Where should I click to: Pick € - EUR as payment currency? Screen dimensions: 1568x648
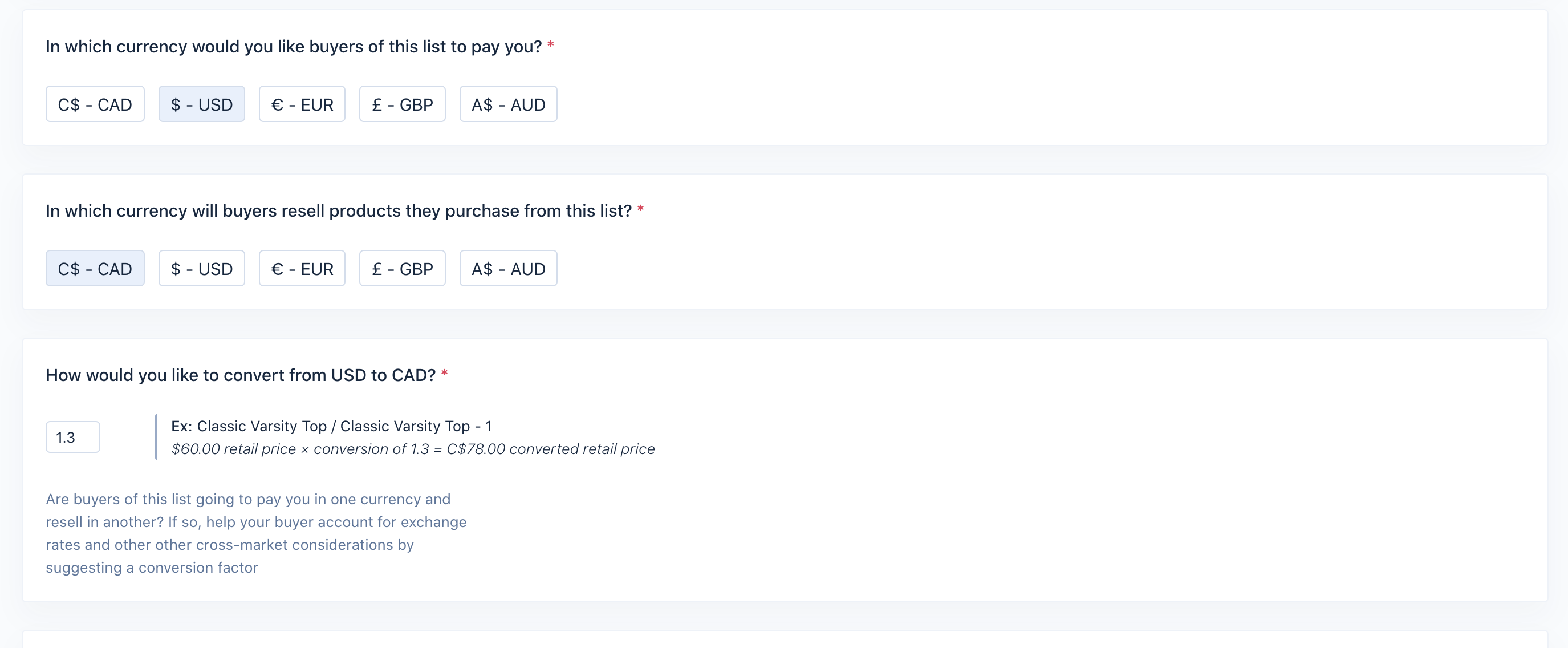click(x=302, y=104)
